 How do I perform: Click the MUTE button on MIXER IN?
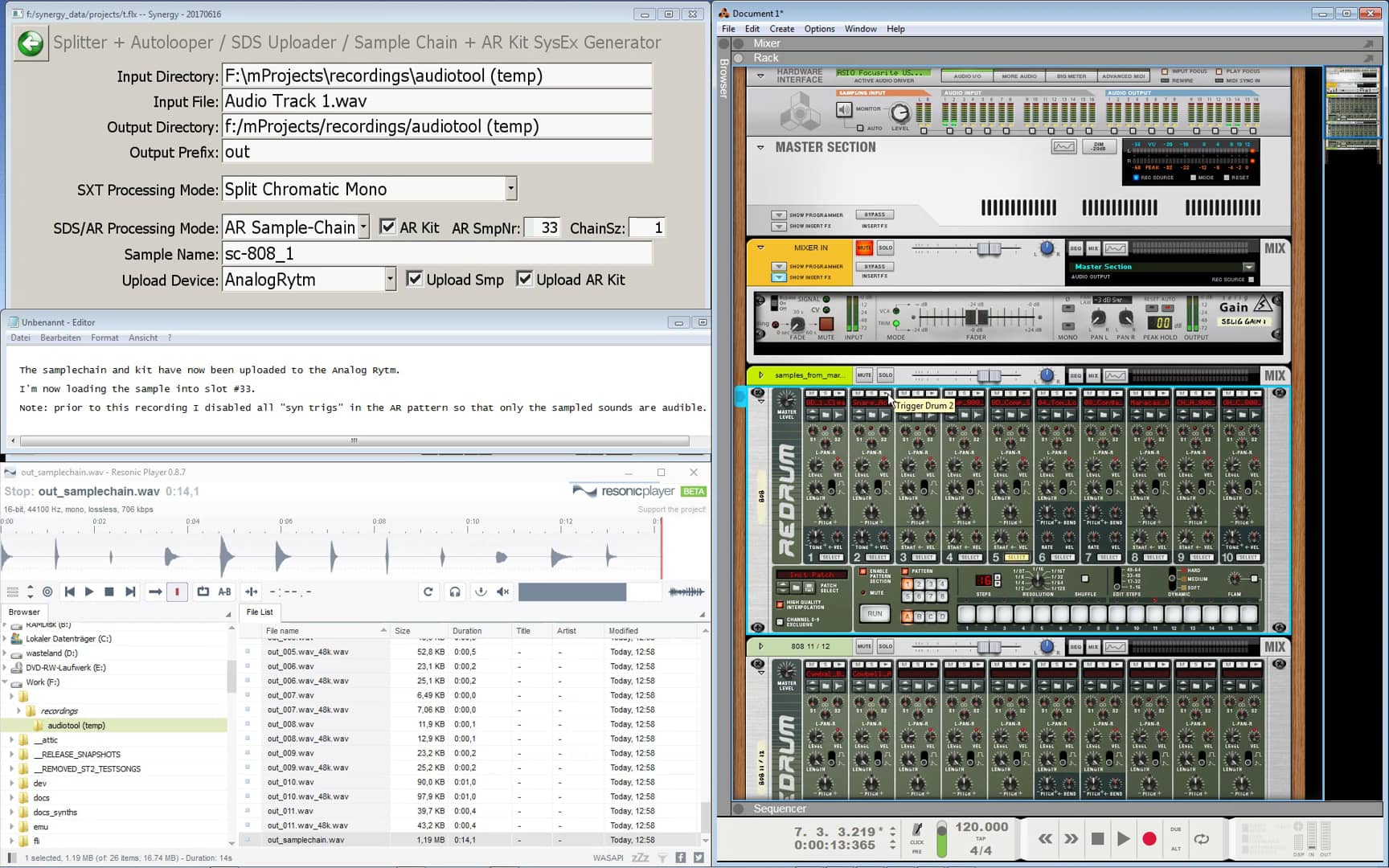pyautogui.click(x=864, y=248)
